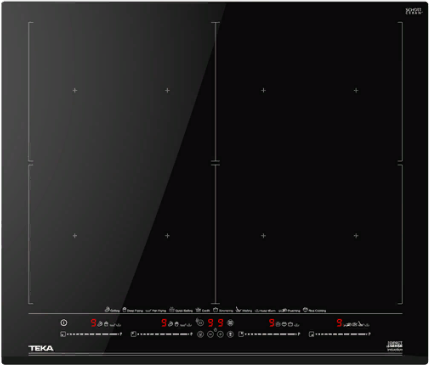Viewport: 429px width, 366px height.
Task: Tap the circular icon left of timer minus
Action: [x=200, y=334]
